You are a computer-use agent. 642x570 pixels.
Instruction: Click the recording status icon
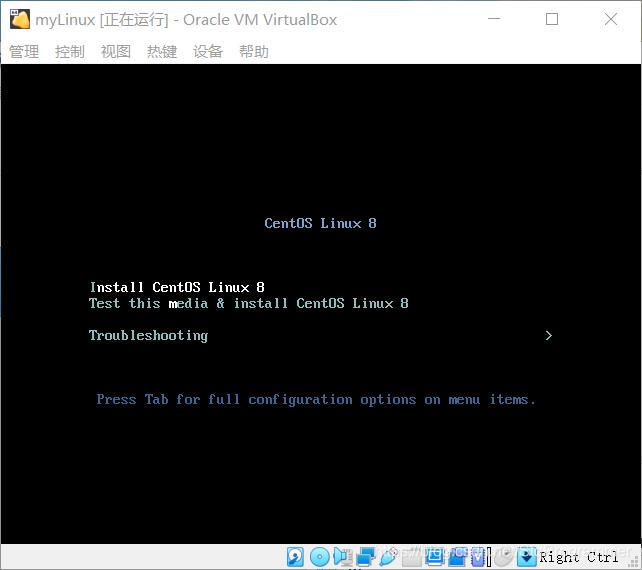pyautogui.click(x=457, y=557)
